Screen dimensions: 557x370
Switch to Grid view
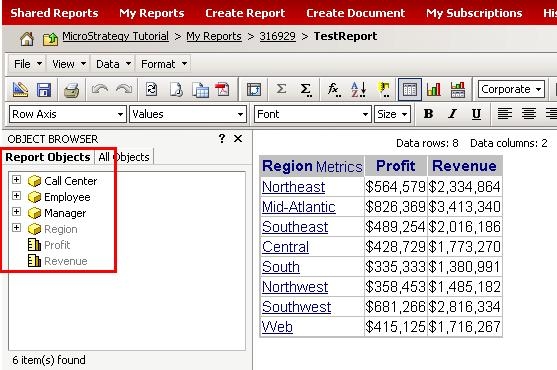coord(410,89)
